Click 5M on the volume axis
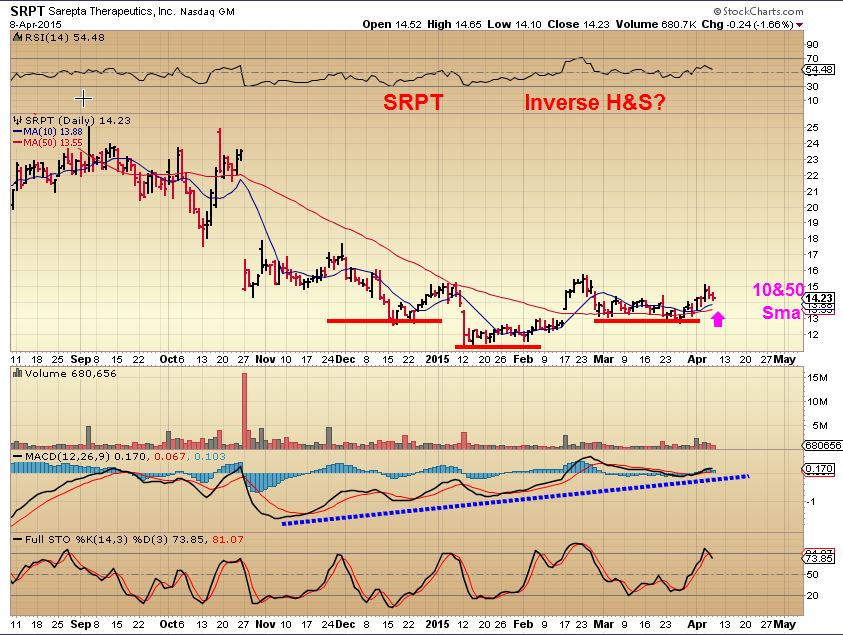The height and width of the screenshot is (635, 843). (x=820, y=425)
